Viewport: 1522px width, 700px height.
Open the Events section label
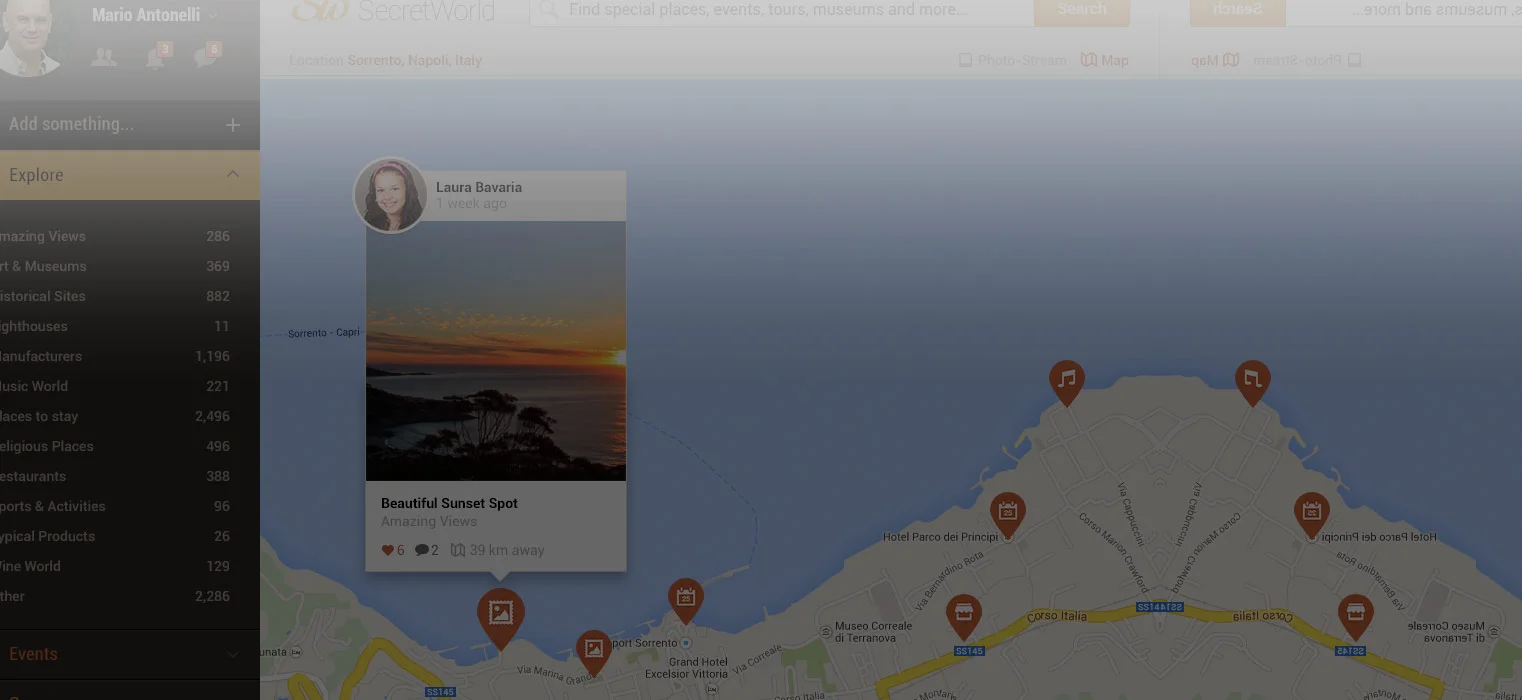[33, 654]
